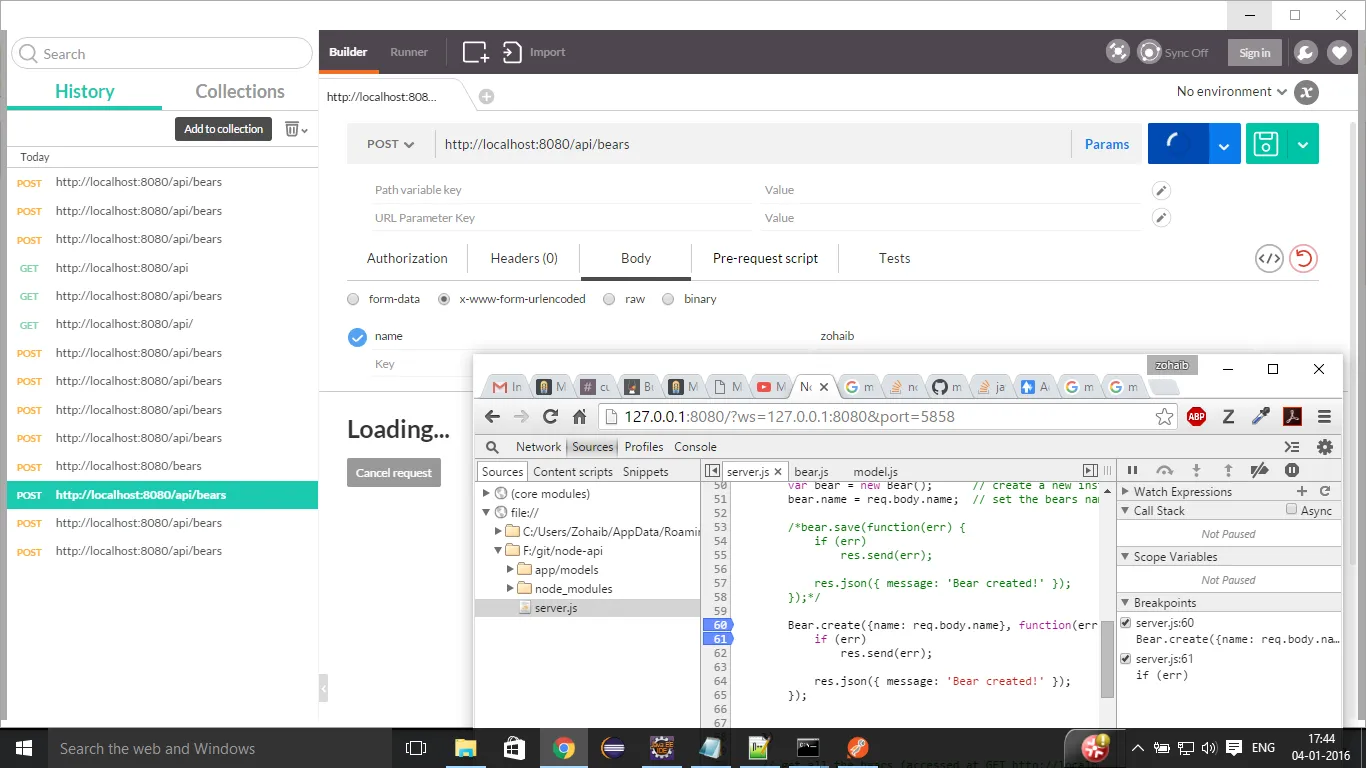This screenshot has width=1366, height=768.
Task: Edit the path variable row
Action: 1161,190
